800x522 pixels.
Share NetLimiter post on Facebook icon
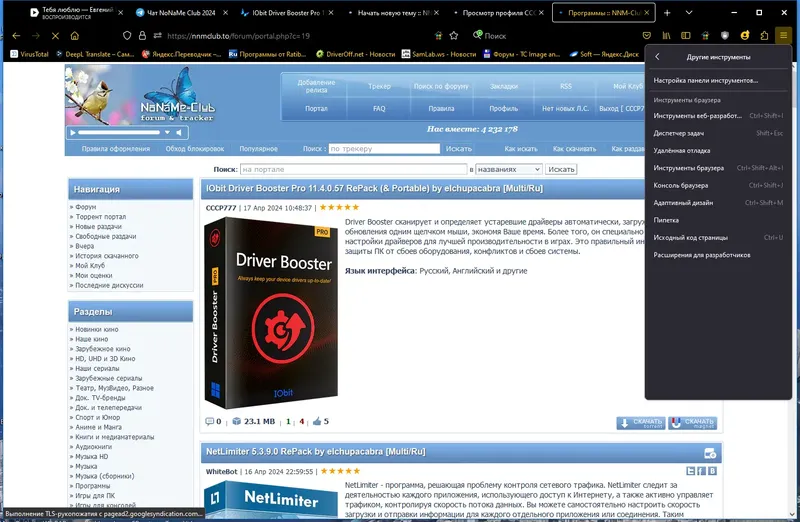702,471
